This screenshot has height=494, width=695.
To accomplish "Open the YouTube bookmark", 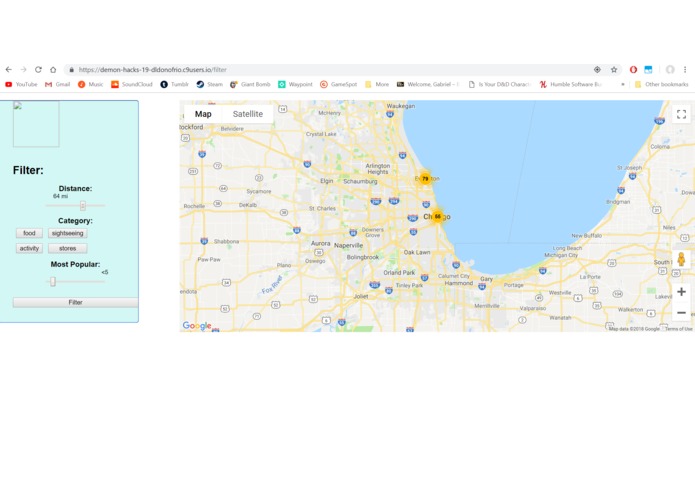I will coord(21,84).
